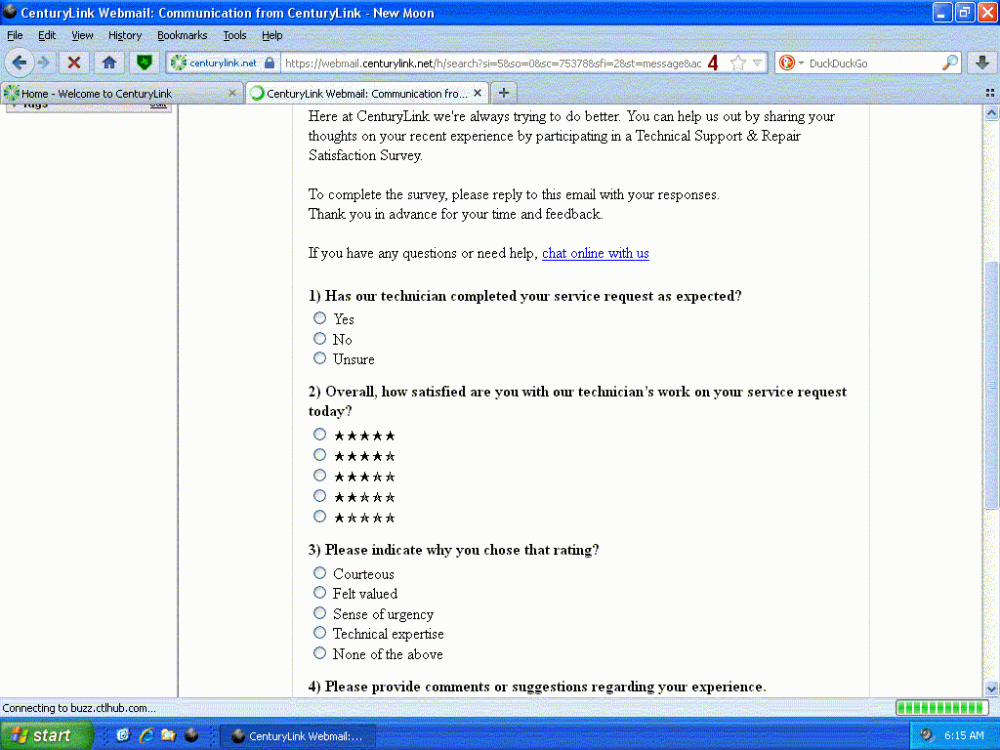Screen dimensions: 1000x750
Task: Select 'None of the above' option
Action: [x=320, y=653]
